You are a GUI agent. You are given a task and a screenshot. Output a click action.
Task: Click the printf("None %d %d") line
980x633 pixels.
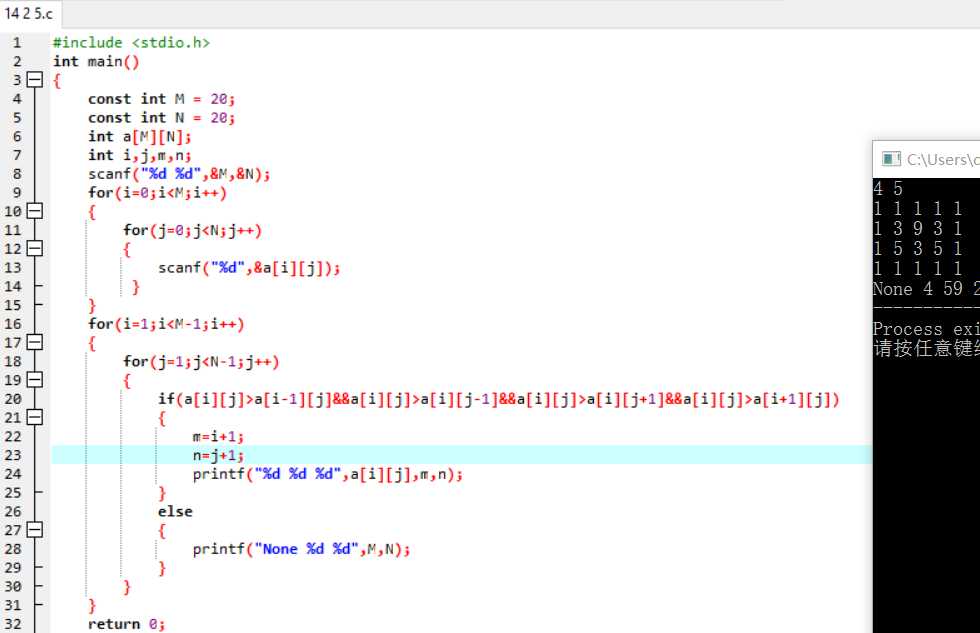301,549
